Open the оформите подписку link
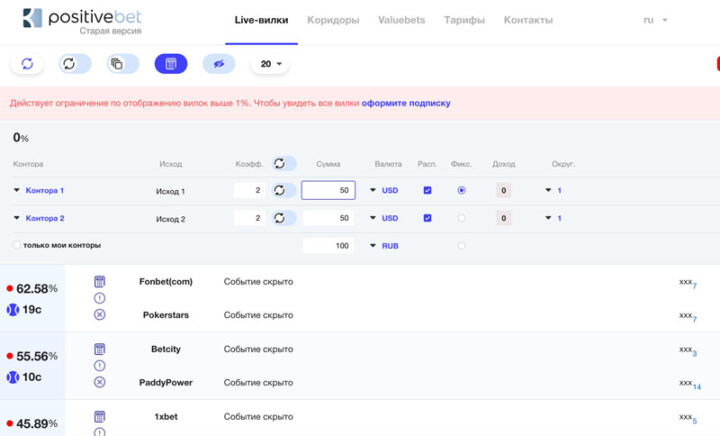The width and height of the screenshot is (720, 436). [x=406, y=103]
